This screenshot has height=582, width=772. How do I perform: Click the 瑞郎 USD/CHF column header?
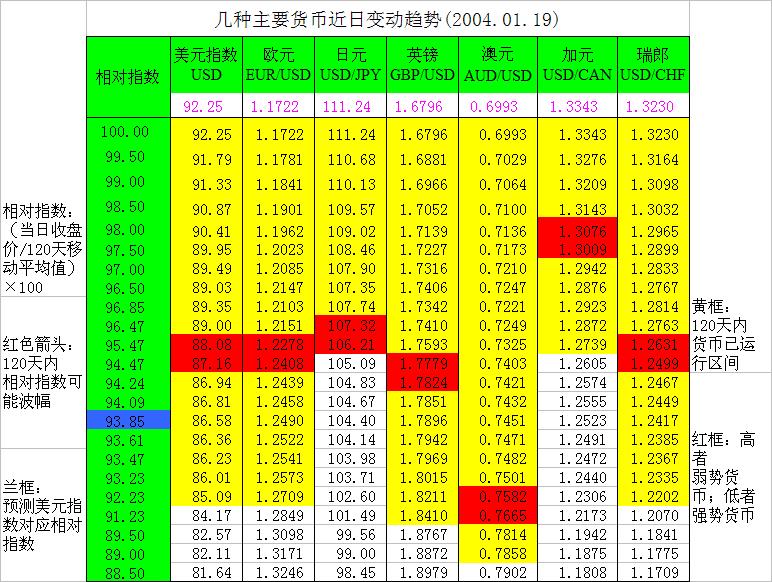(x=653, y=65)
